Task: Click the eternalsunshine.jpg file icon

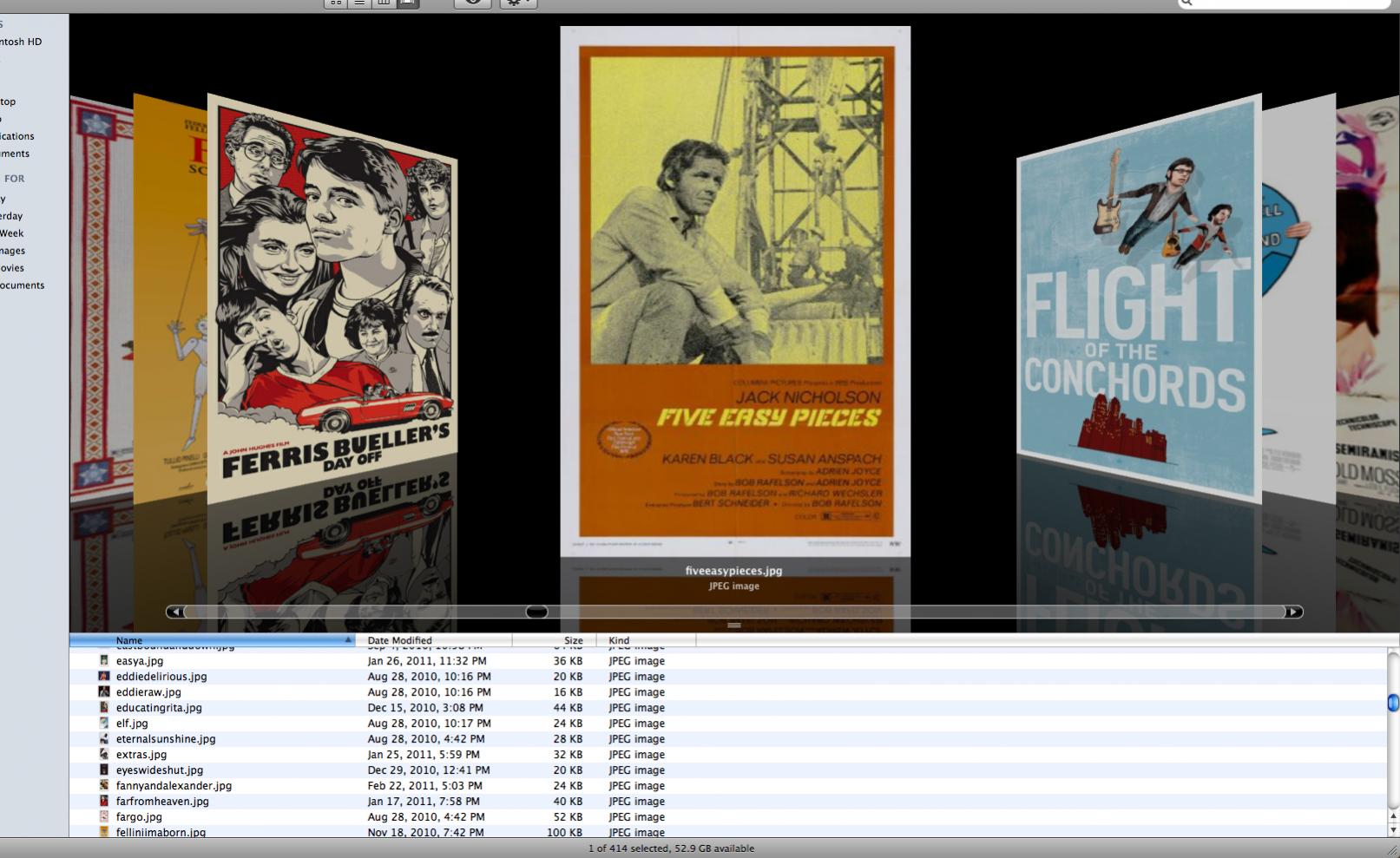Action: 104,738
